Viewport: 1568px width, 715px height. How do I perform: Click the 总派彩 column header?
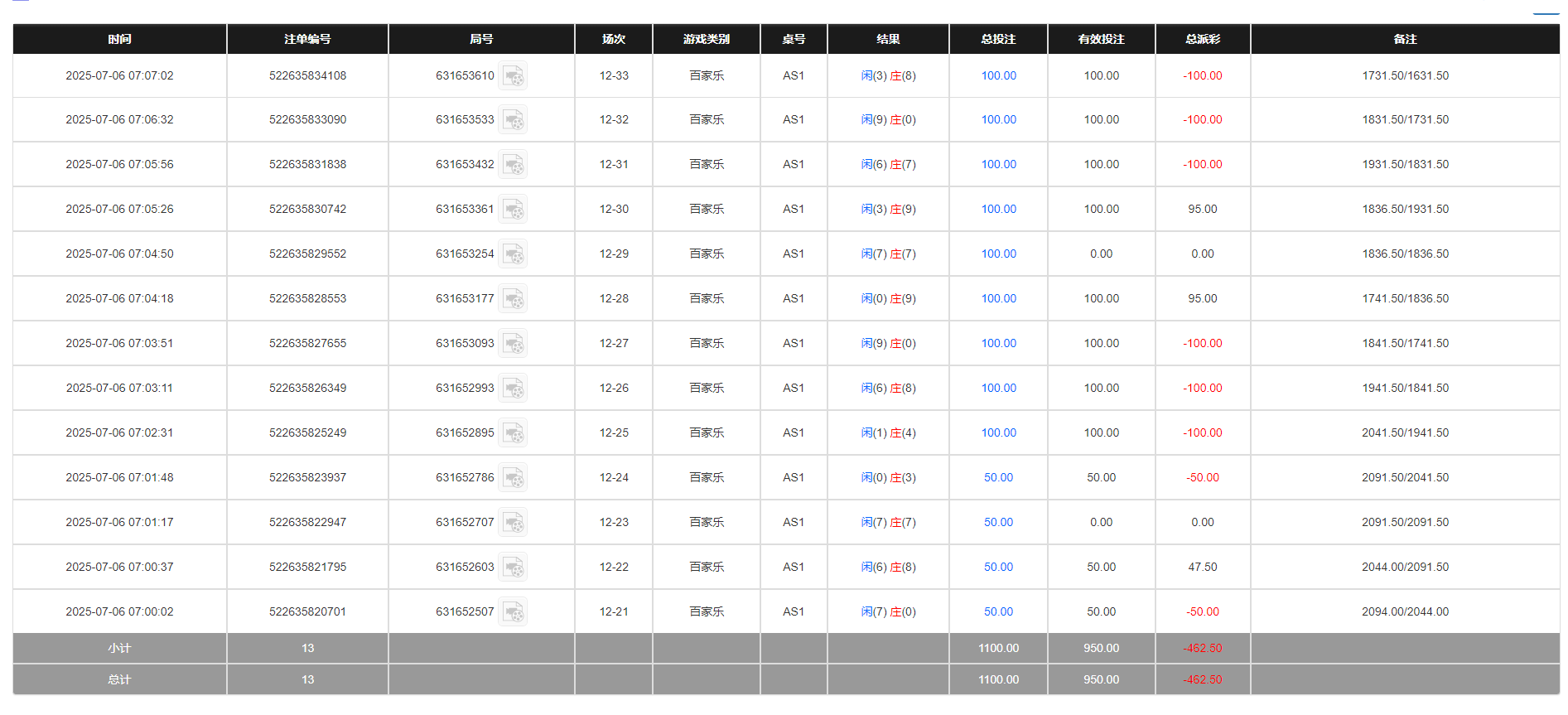(1202, 39)
